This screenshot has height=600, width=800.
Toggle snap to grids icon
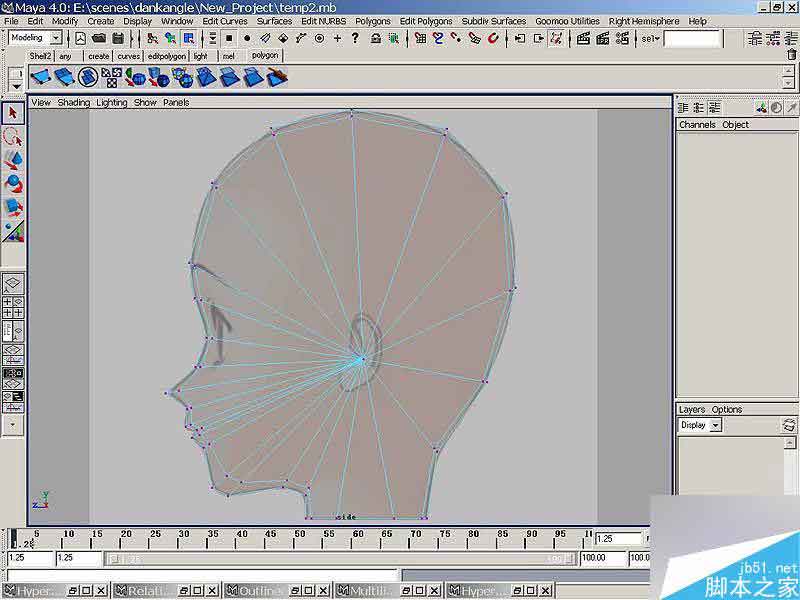(421, 38)
